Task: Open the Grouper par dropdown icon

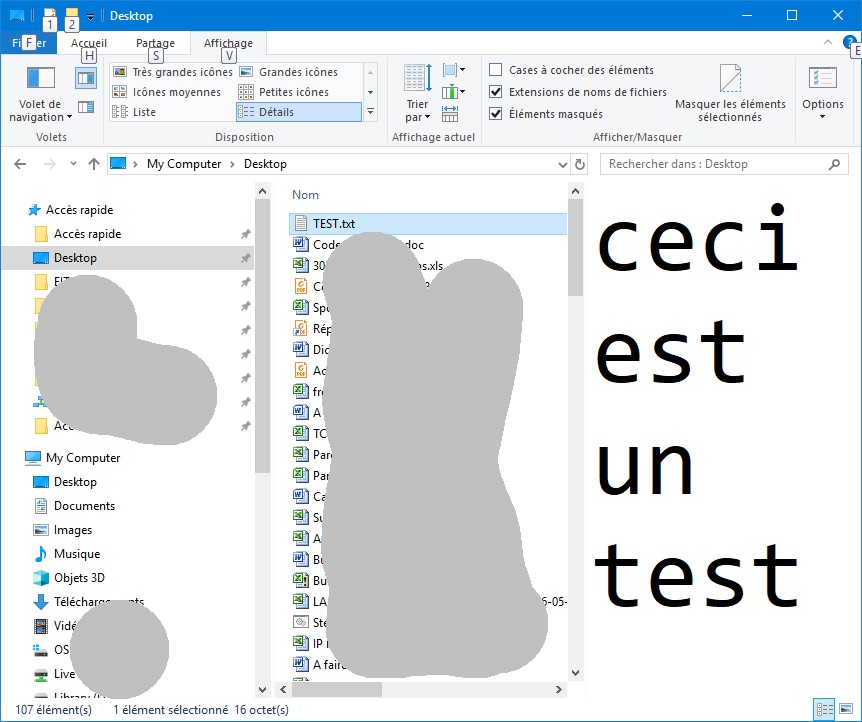Action: point(454,70)
